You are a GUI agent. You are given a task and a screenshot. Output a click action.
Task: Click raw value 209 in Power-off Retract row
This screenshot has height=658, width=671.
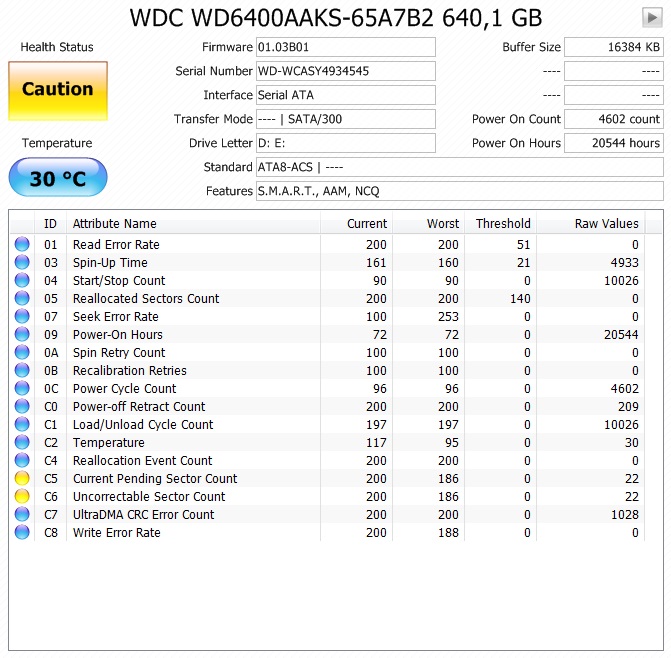(x=628, y=406)
